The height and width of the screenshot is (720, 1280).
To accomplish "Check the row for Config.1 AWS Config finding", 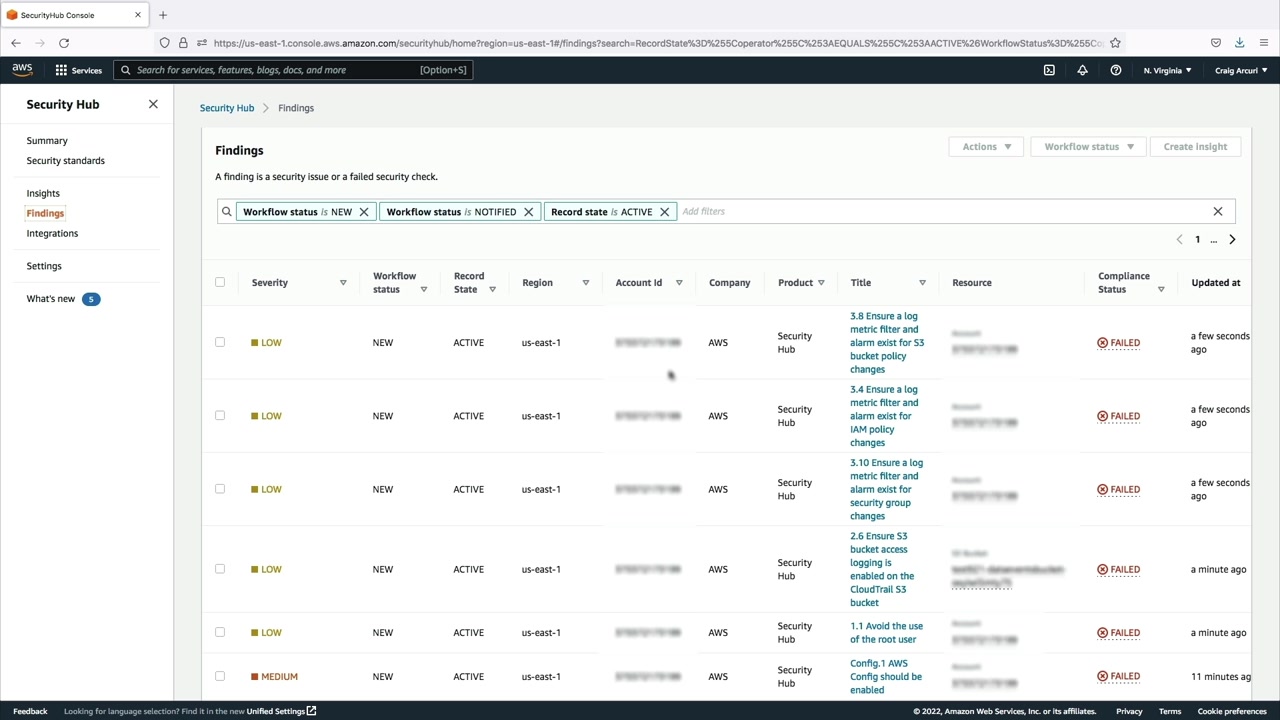I will 220,676.
